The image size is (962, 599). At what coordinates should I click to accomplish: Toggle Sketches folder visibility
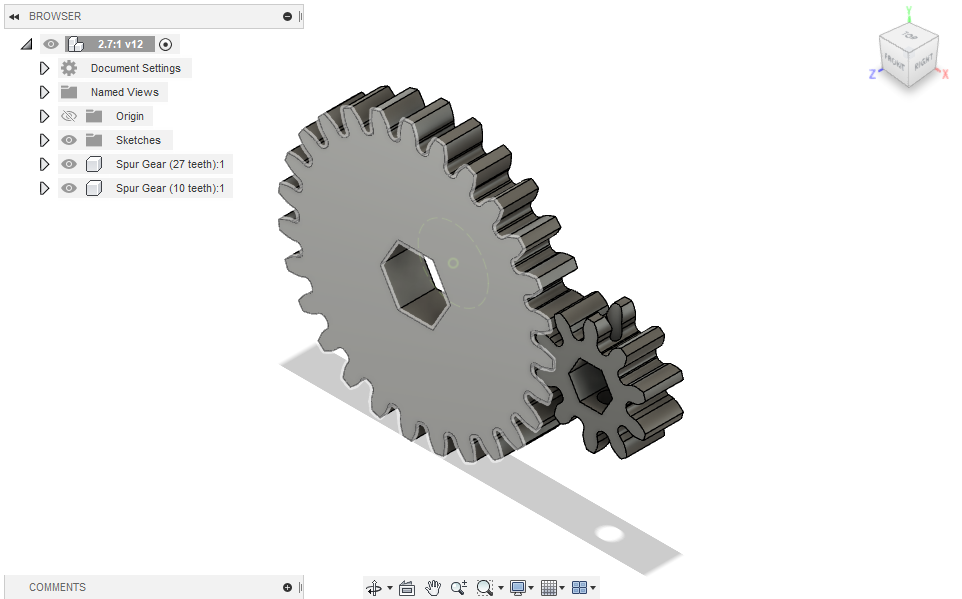coord(68,140)
